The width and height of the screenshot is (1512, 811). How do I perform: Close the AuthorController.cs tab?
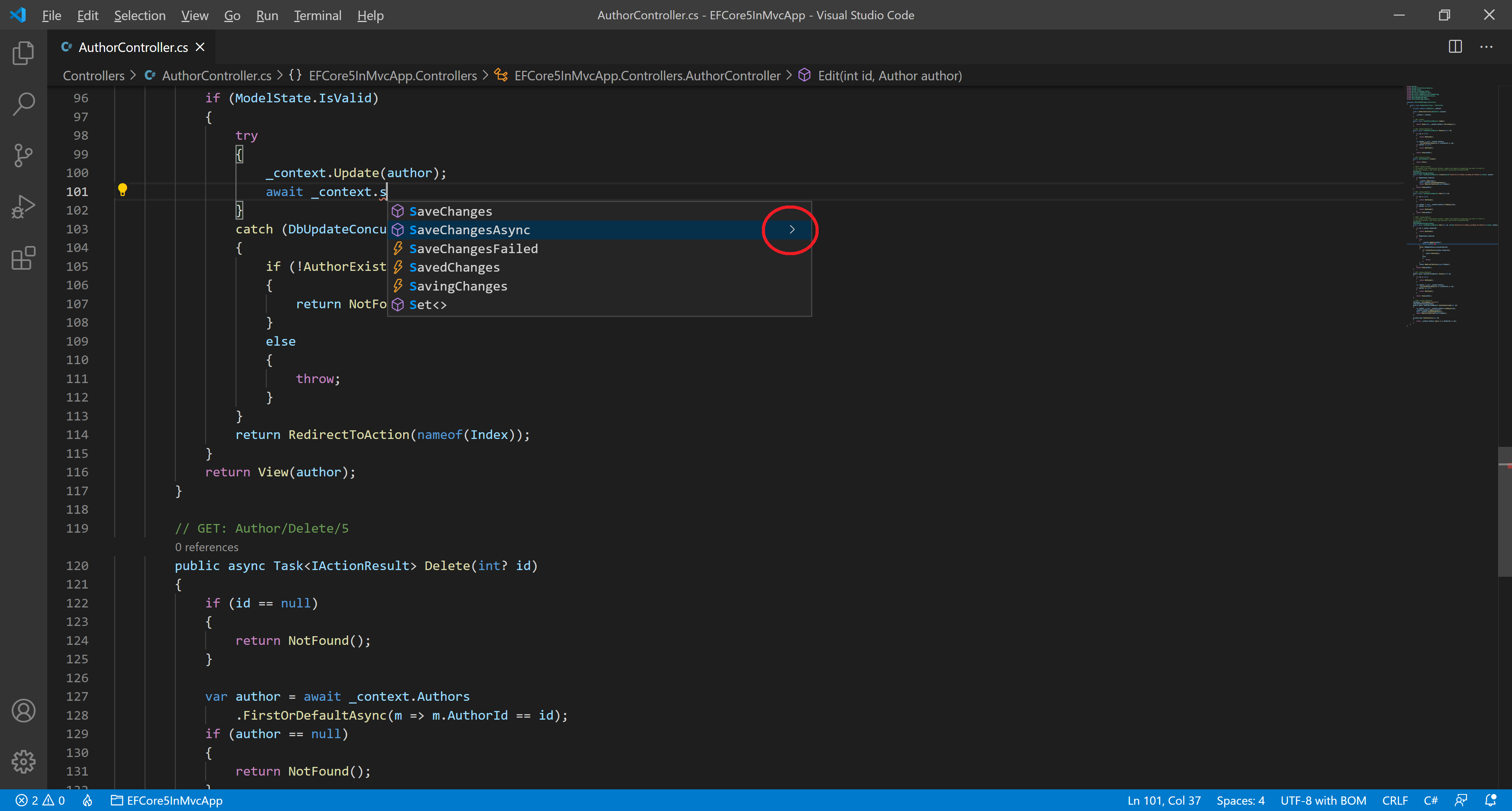pos(200,47)
